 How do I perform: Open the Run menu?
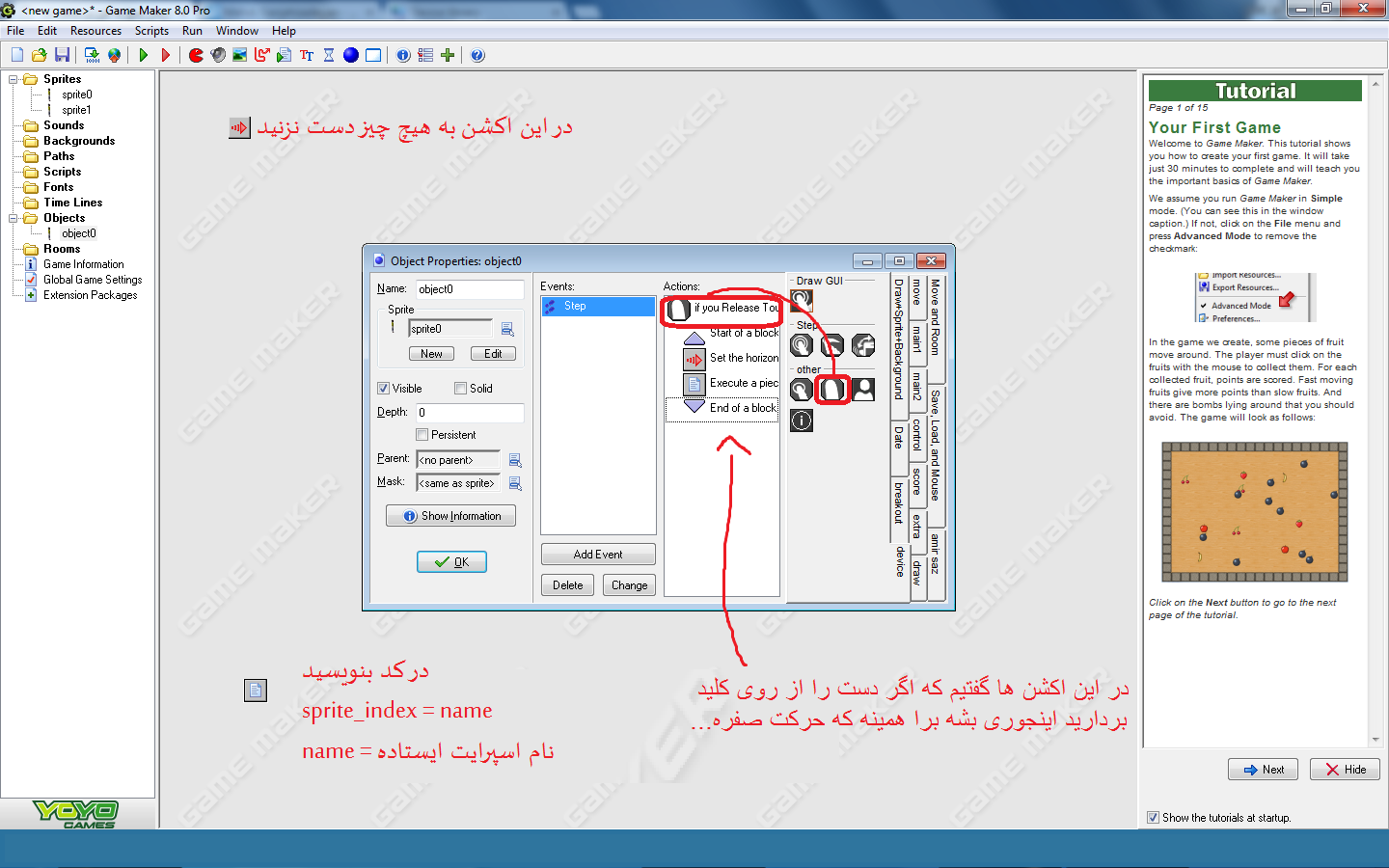(192, 31)
